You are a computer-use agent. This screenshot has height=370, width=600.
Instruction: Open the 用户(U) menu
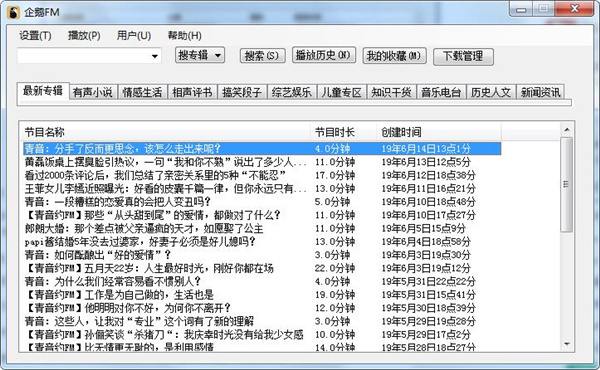click(134, 36)
